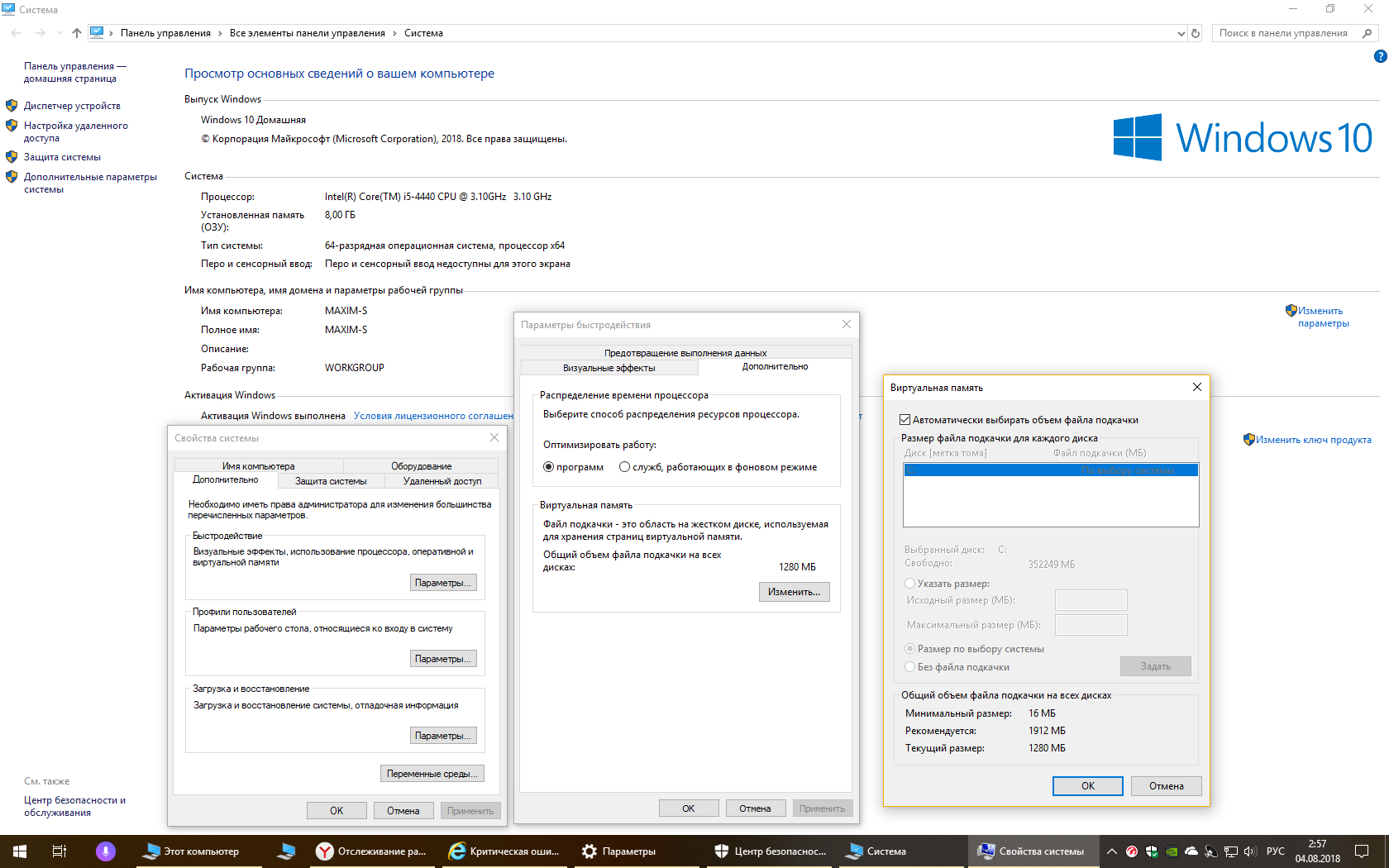Open the volume speaker tray icon
The width and height of the screenshot is (1389, 868).
tap(1250, 851)
